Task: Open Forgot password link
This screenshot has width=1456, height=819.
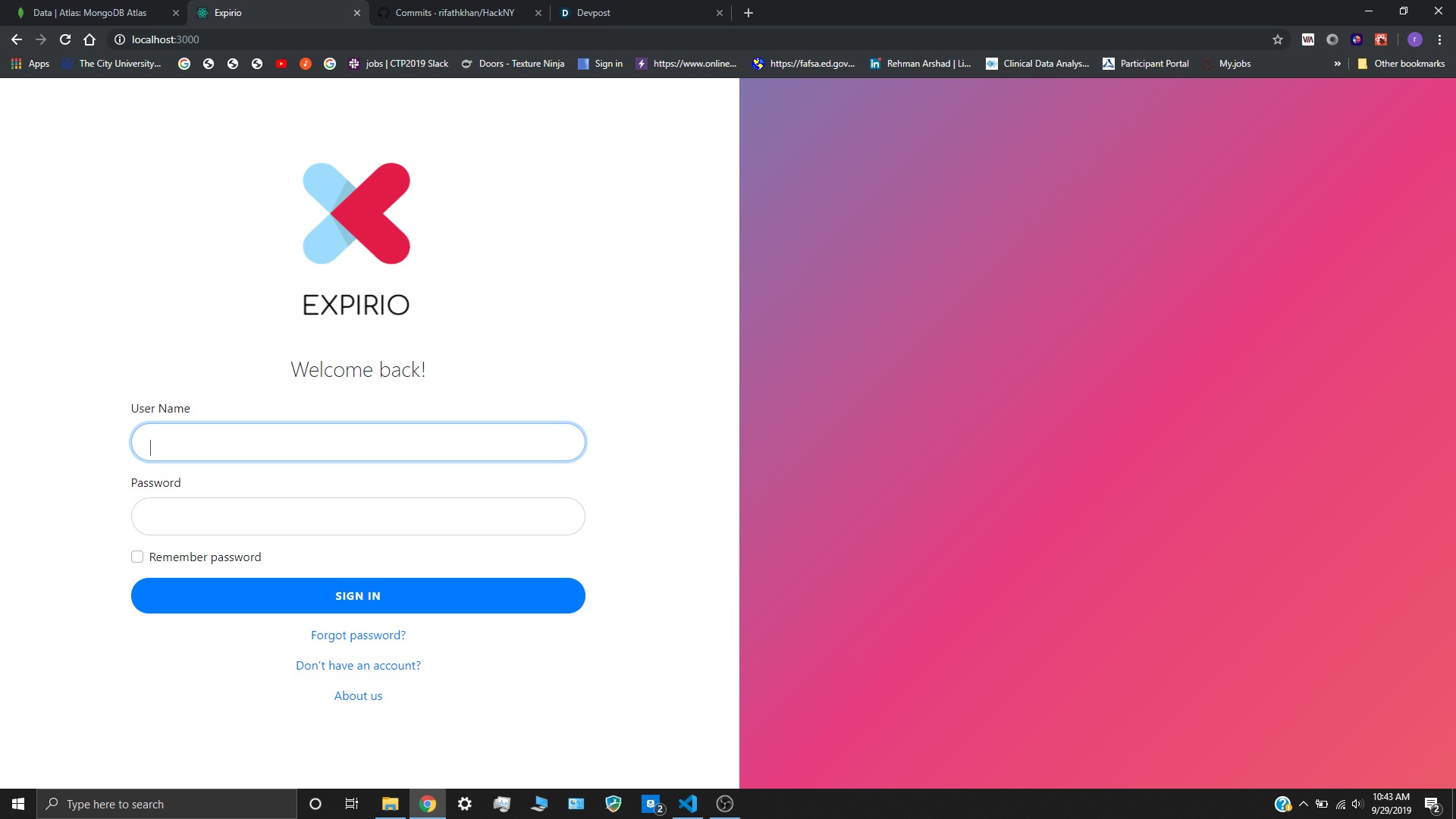Action: tap(358, 635)
